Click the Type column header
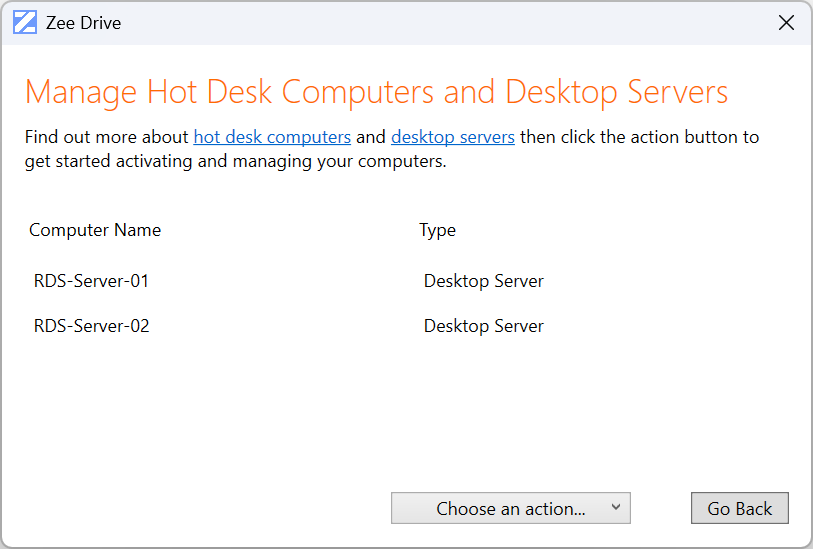813x549 pixels. (438, 230)
